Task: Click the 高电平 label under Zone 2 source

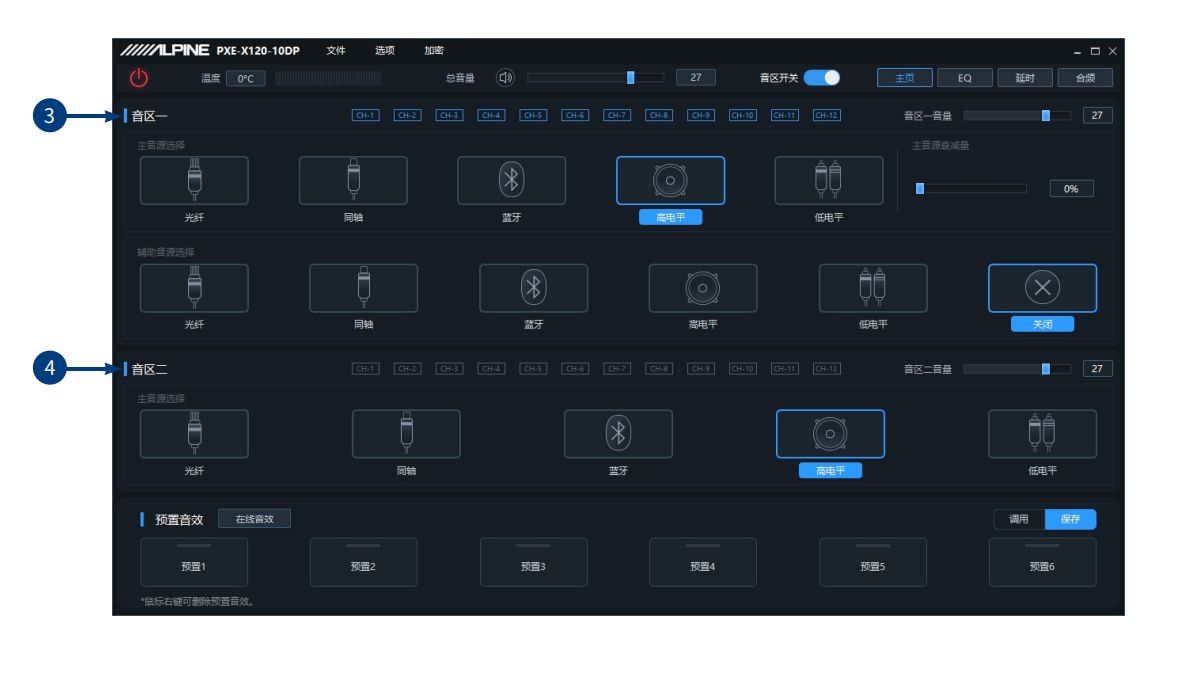Action: [831, 471]
